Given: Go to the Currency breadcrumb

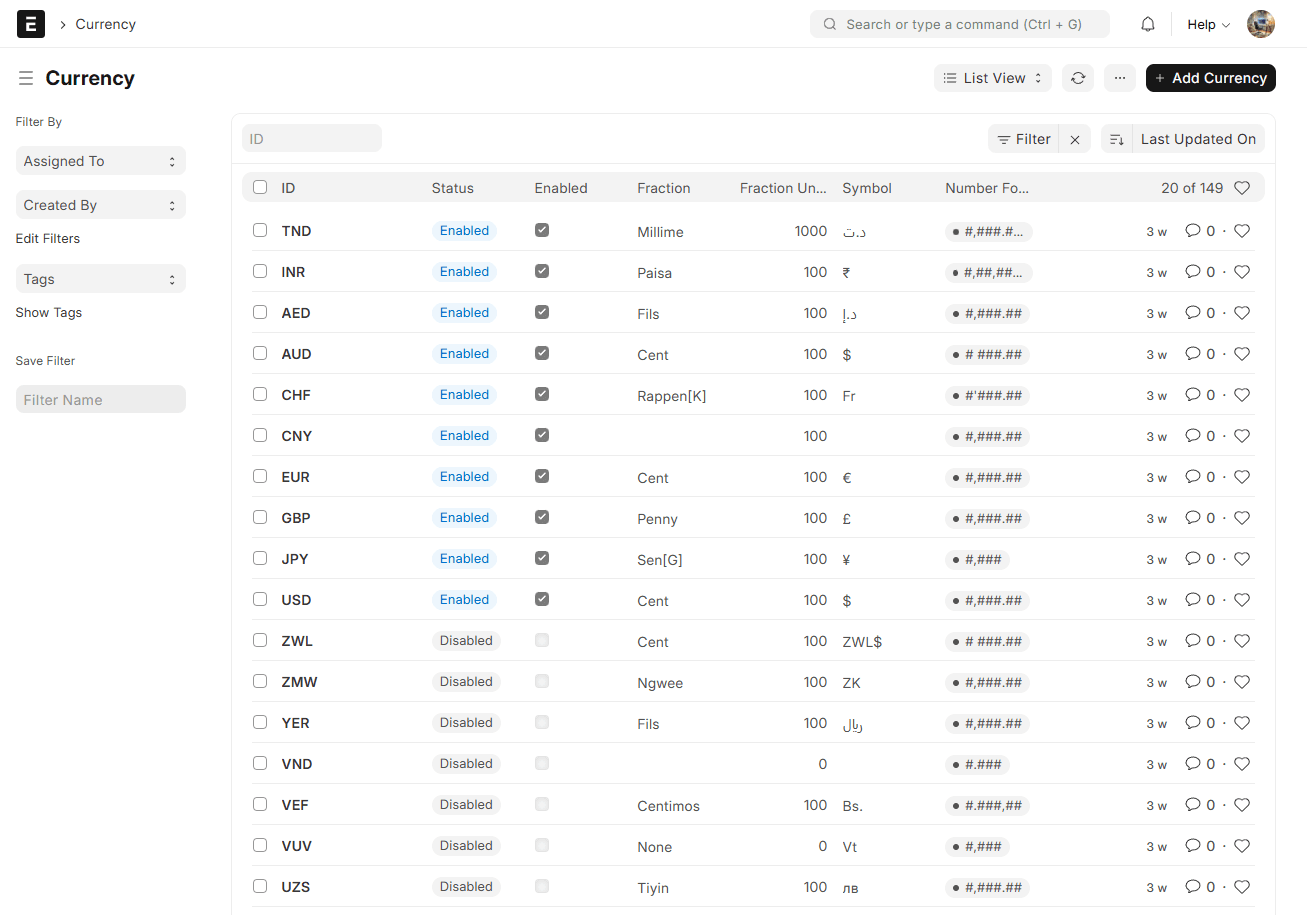Looking at the screenshot, I should 106,24.
